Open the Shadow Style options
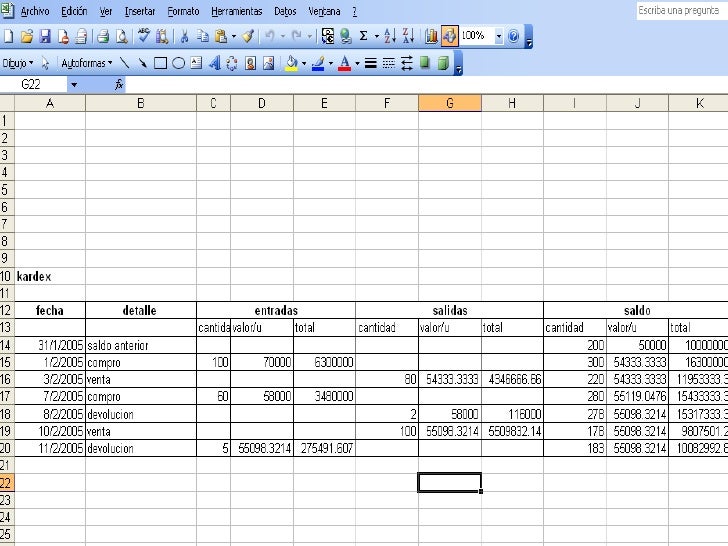 click(x=425, y=63)
